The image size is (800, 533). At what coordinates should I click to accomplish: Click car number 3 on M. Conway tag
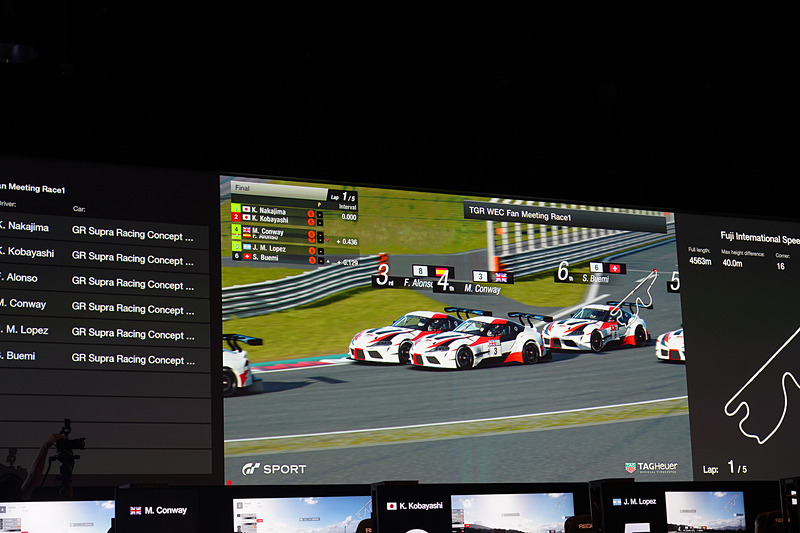(x=480, y=276)
